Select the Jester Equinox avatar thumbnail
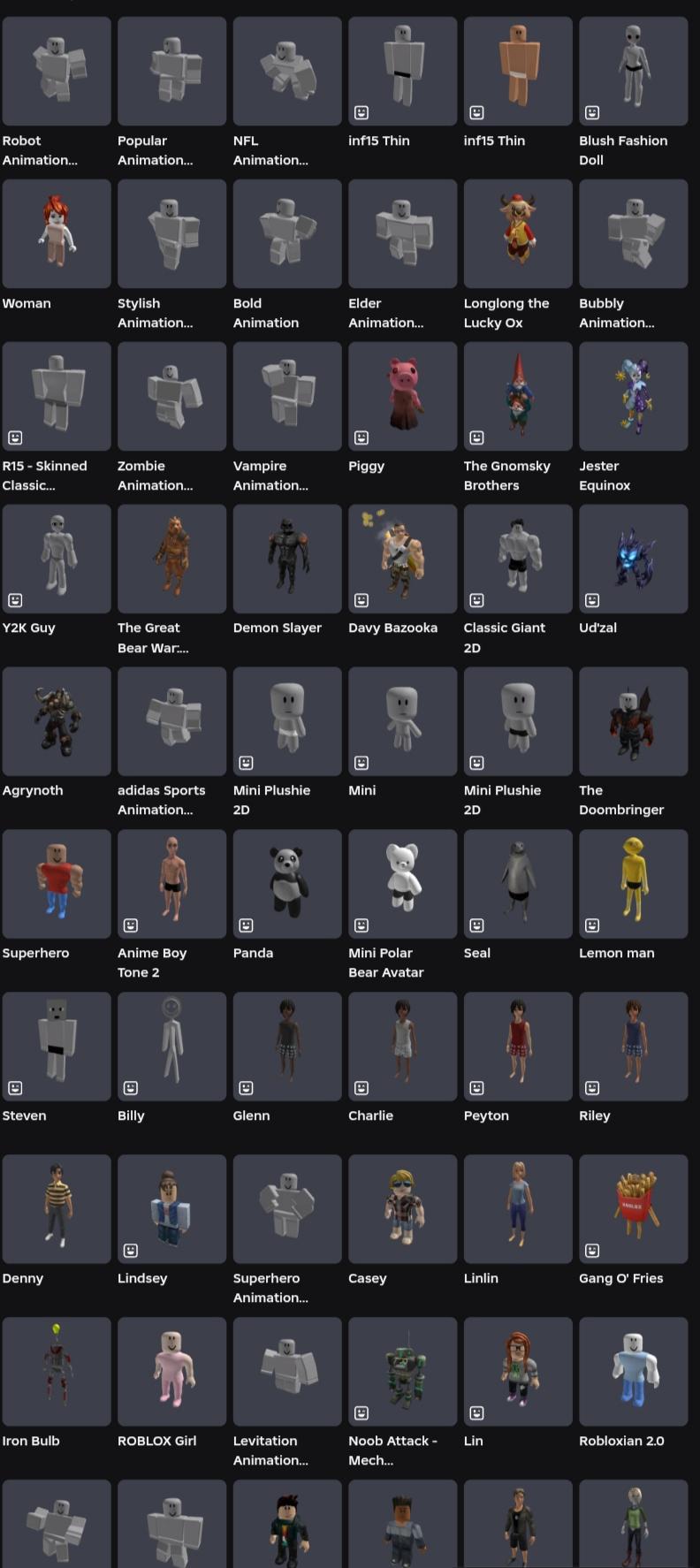This screenshot has height=1568, width=700. 634,396
